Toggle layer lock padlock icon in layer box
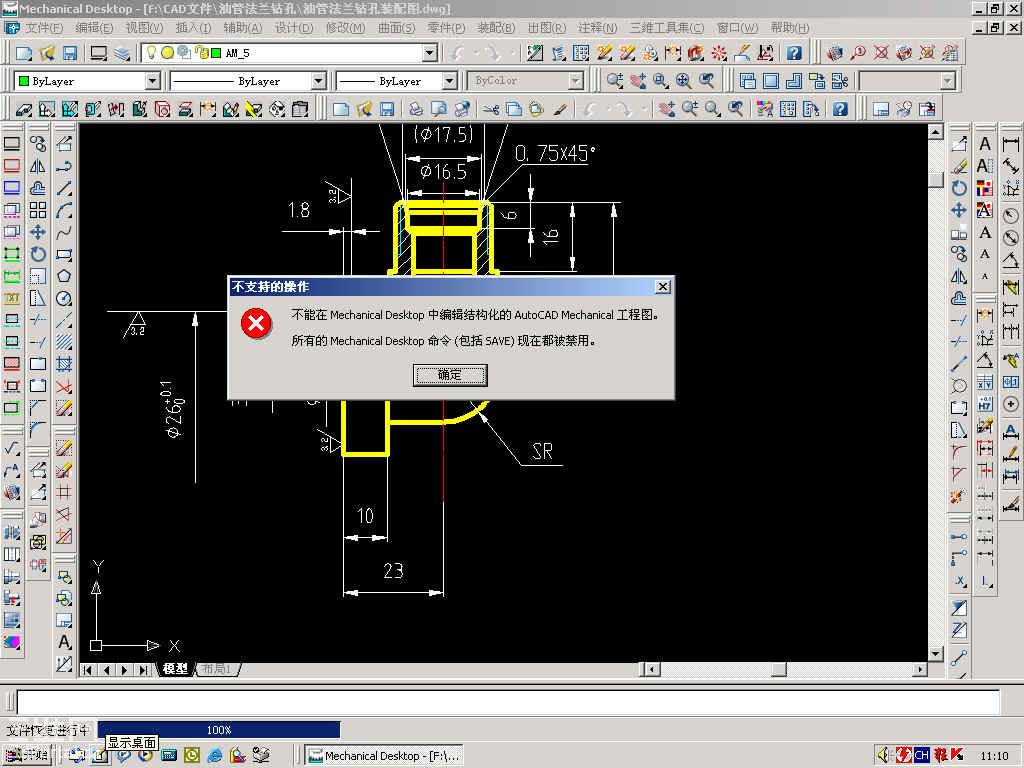 (202, 52)
